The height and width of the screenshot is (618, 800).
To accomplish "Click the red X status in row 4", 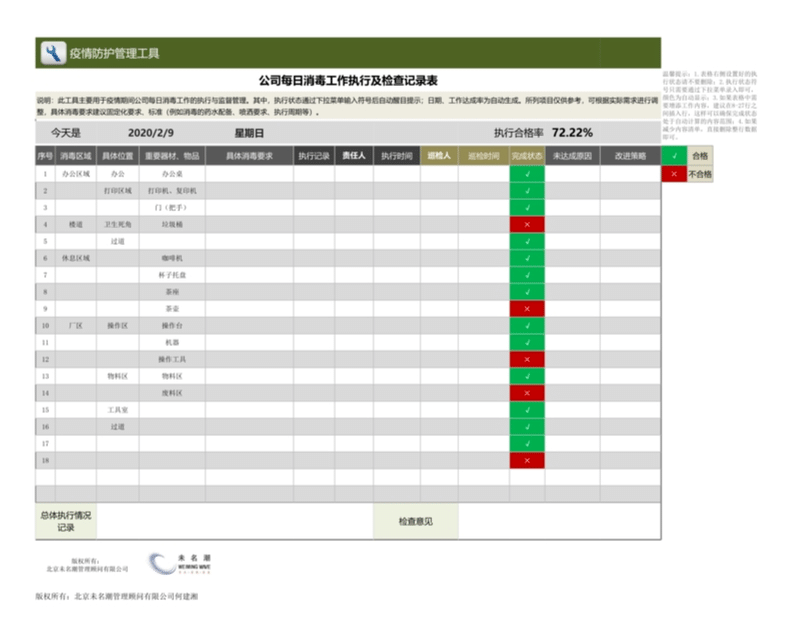I will [x=527, y=224].
